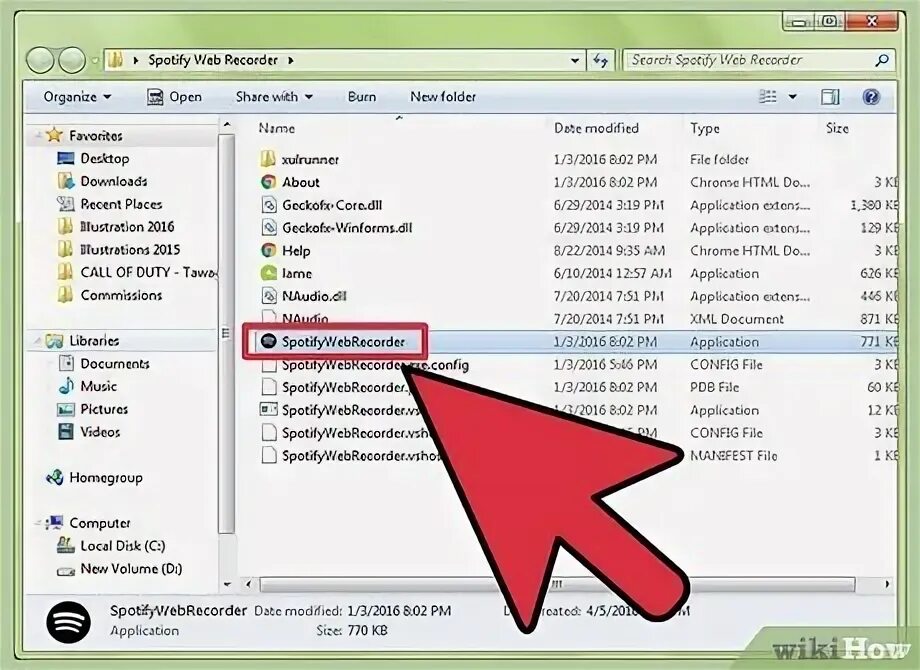Click the Help question mark icon
This screenshot has height=670, width=920.
[x=871, y=97]
